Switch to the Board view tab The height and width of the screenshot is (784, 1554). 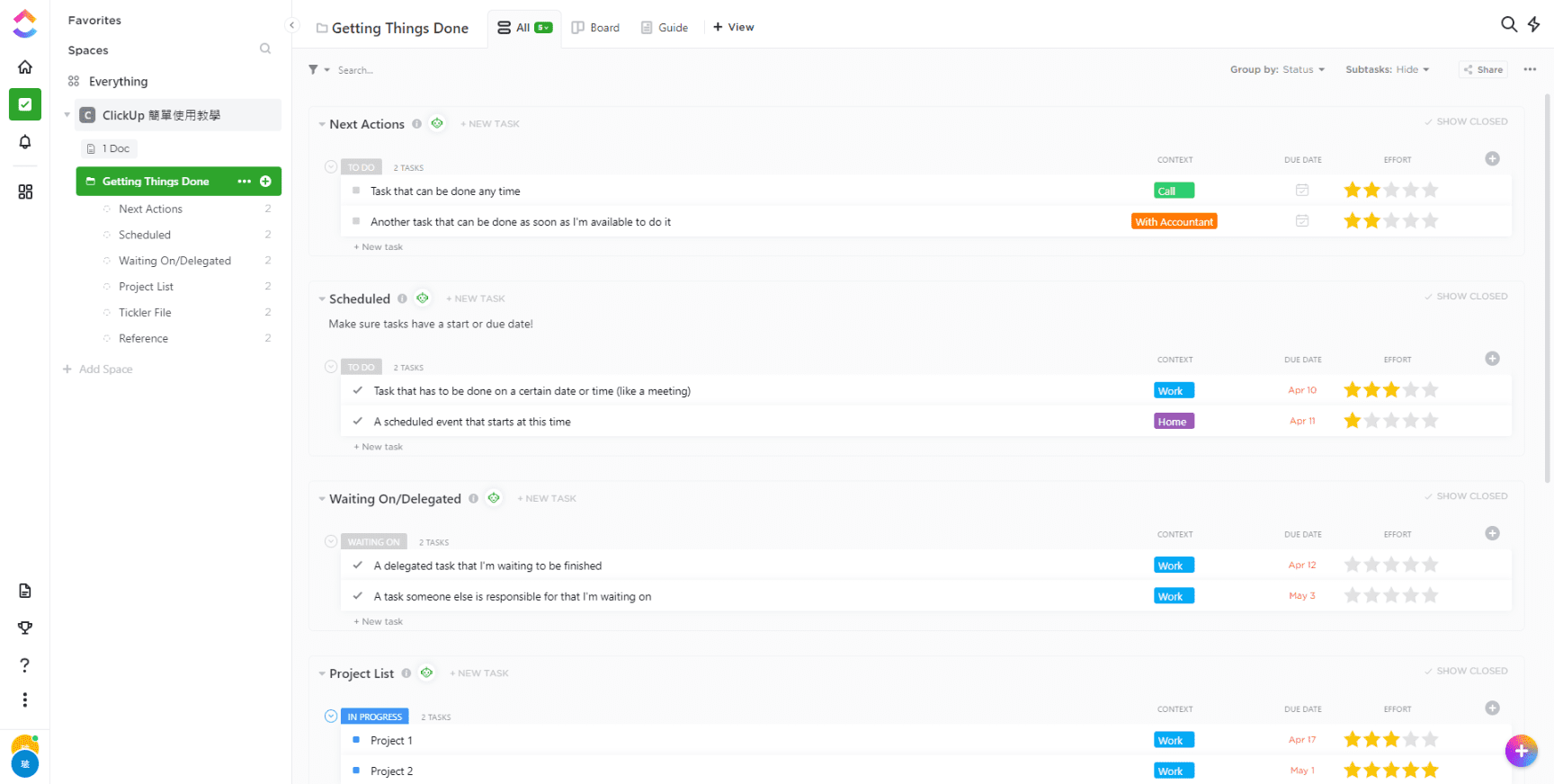595,28
